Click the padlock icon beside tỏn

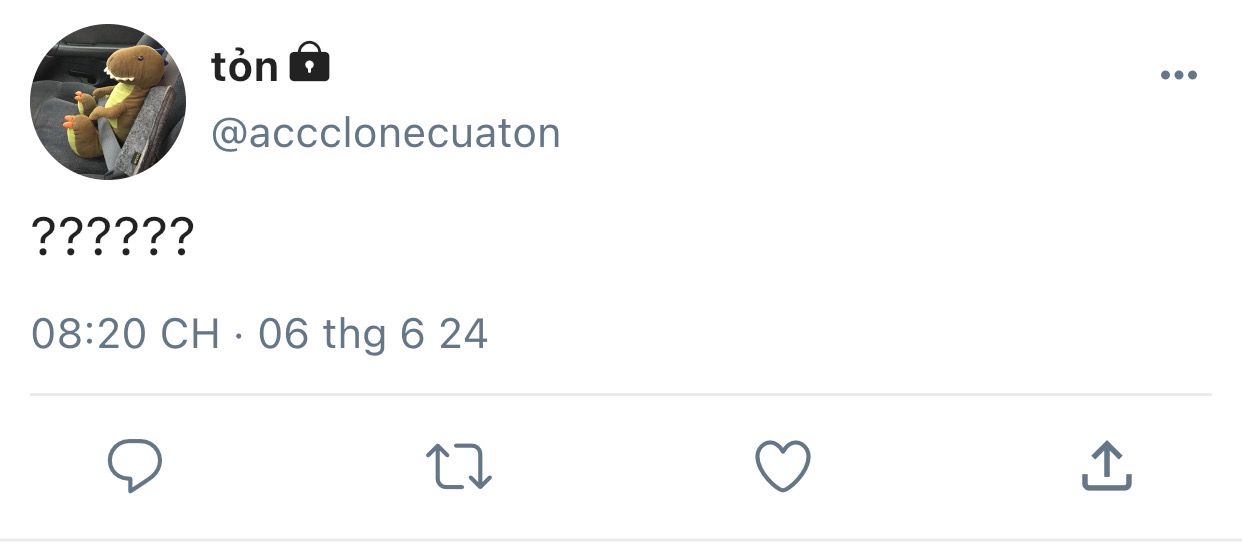(309, 63)
